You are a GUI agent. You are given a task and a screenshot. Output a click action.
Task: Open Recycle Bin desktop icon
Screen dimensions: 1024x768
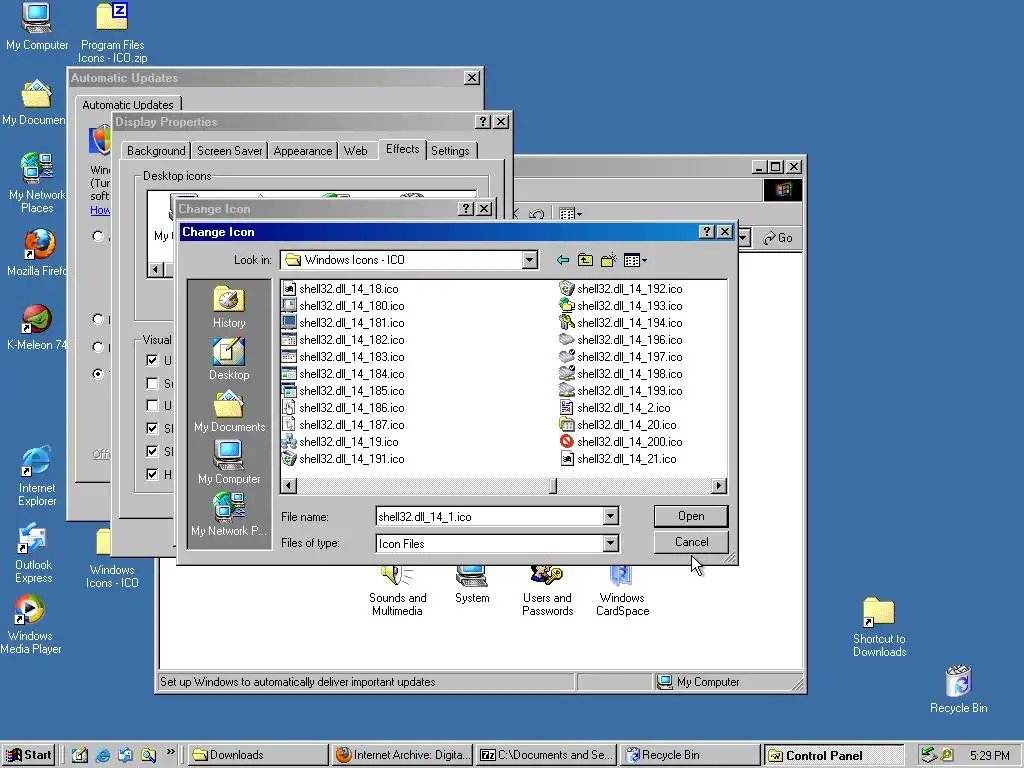click(x=958, y=689)
